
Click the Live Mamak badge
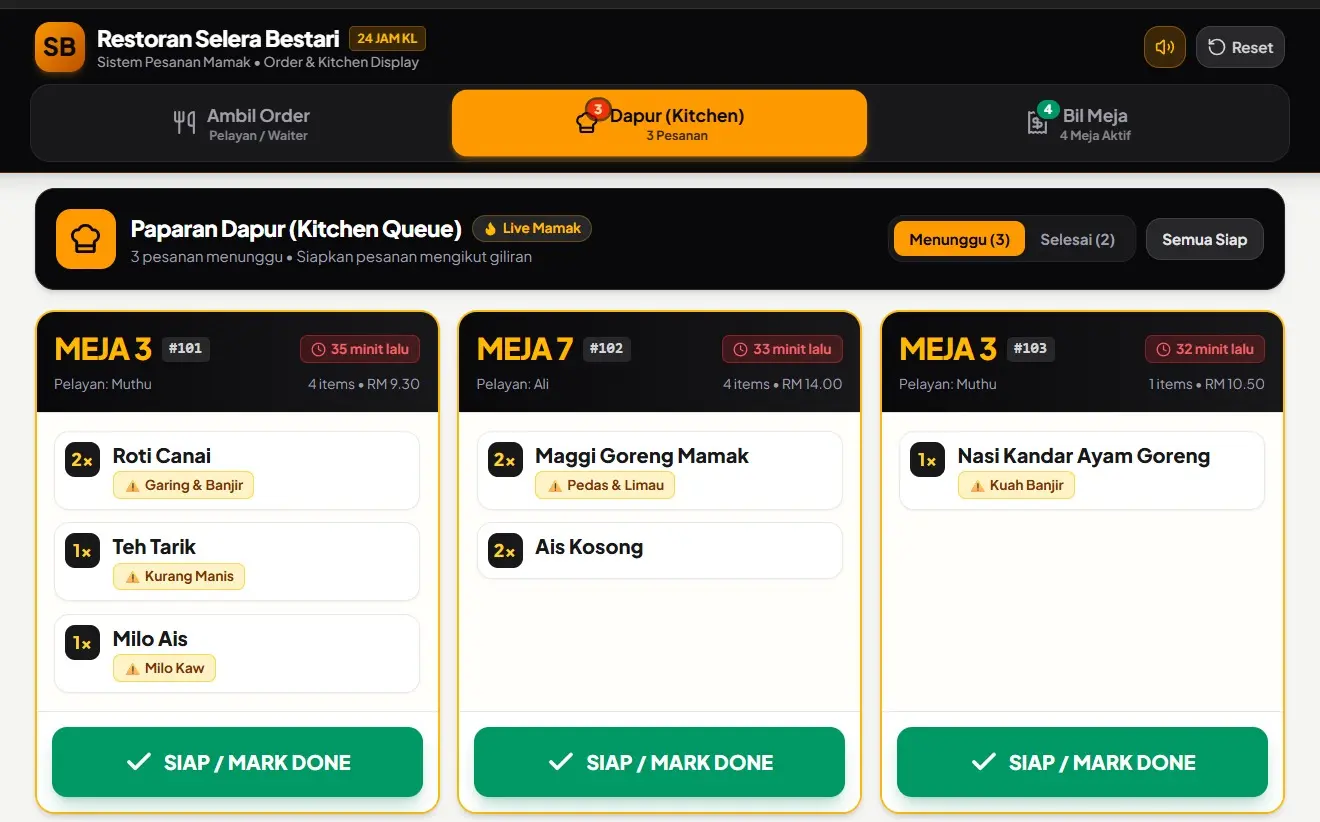(x=532, y=229)
